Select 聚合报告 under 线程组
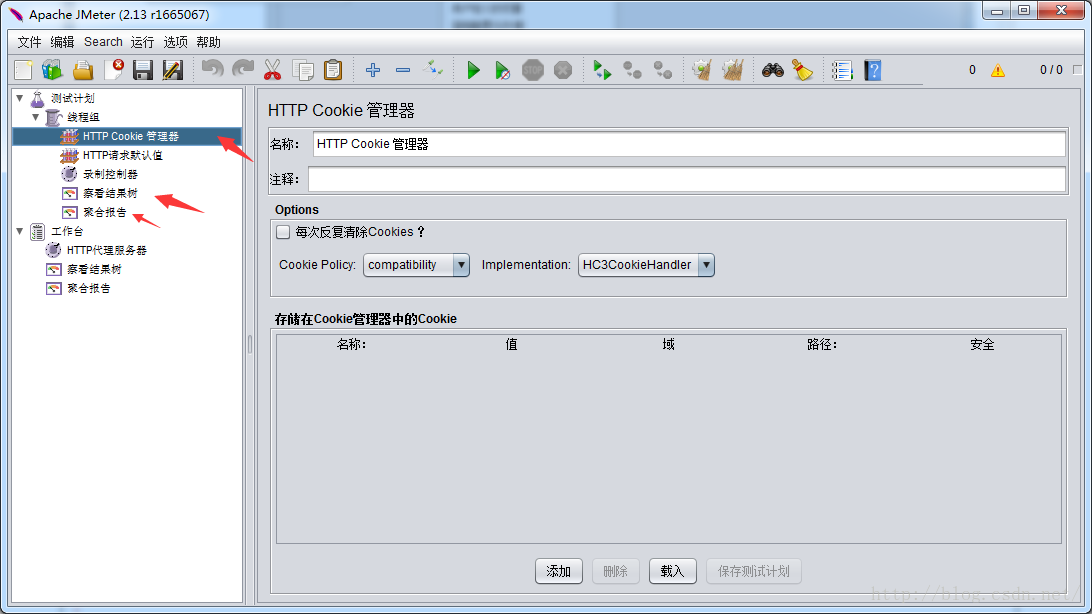 pyautogui.click(x=104, y=212)
